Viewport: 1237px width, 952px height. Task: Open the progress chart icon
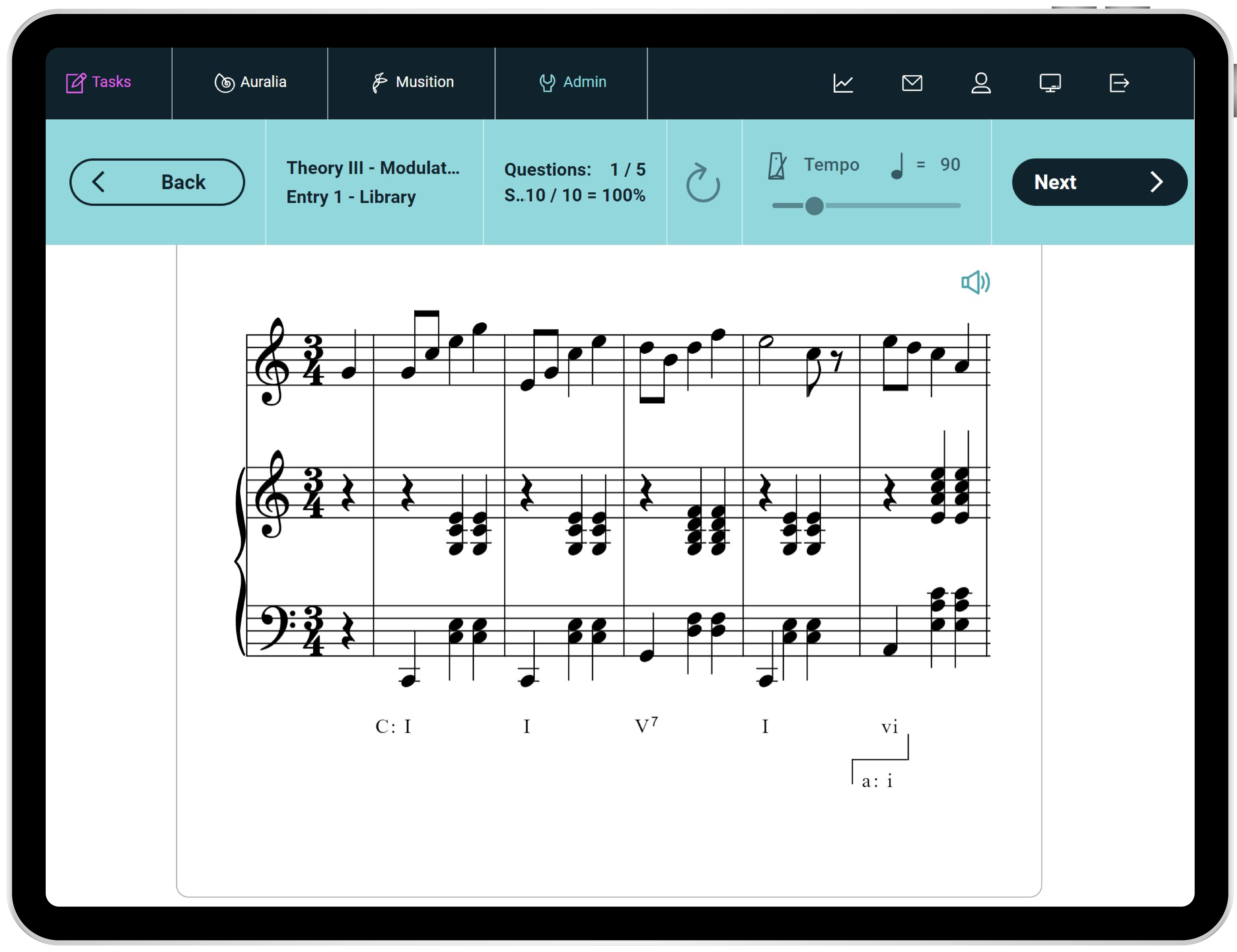click(843, 83)
